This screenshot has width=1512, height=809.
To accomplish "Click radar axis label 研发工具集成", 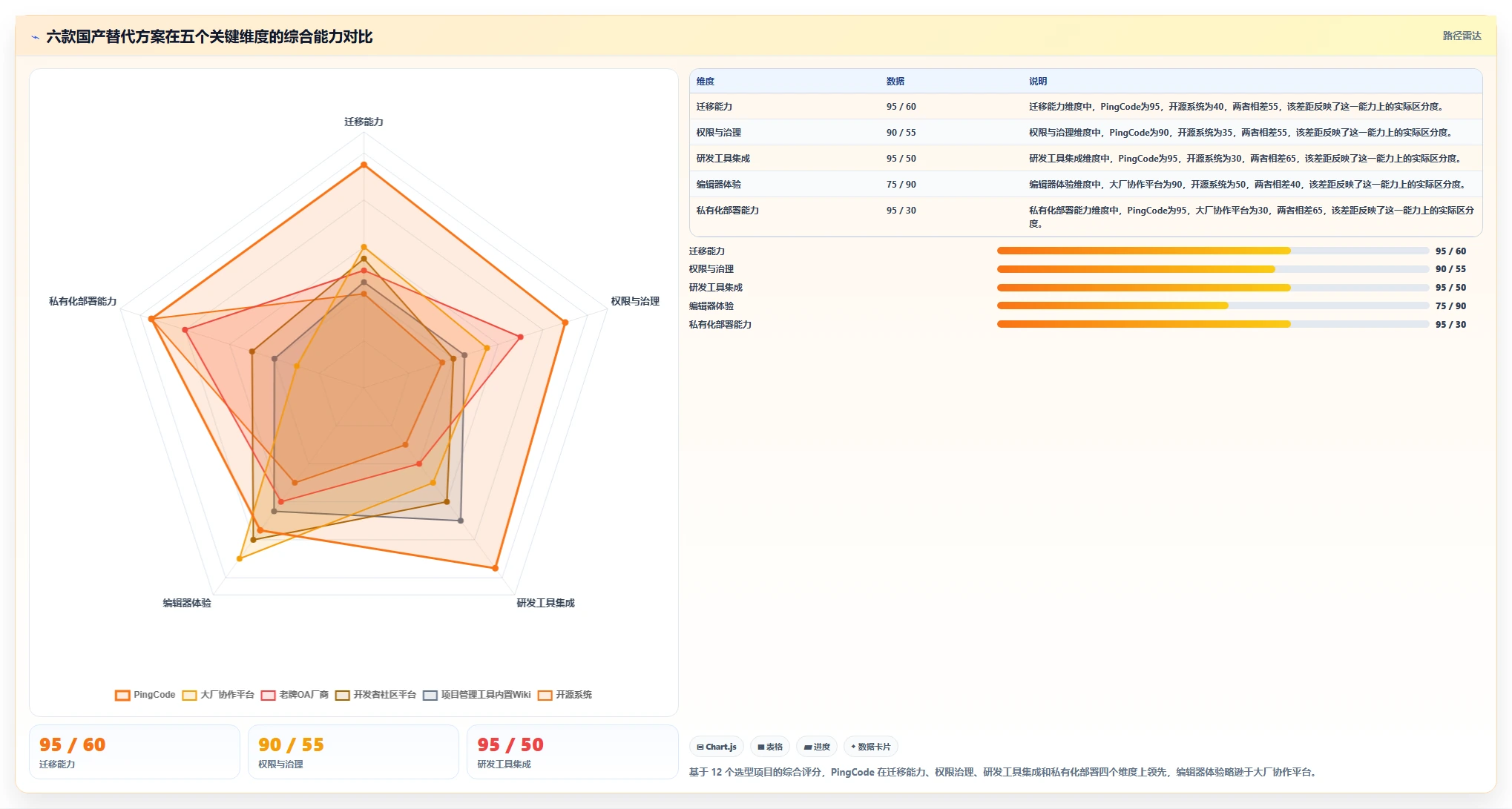I will click(546, 603).
